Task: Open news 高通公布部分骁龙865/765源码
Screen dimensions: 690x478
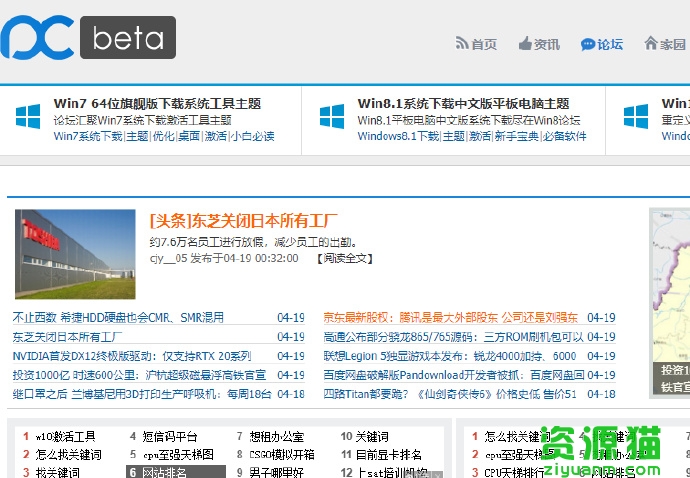Action: [x=453, y=337]
